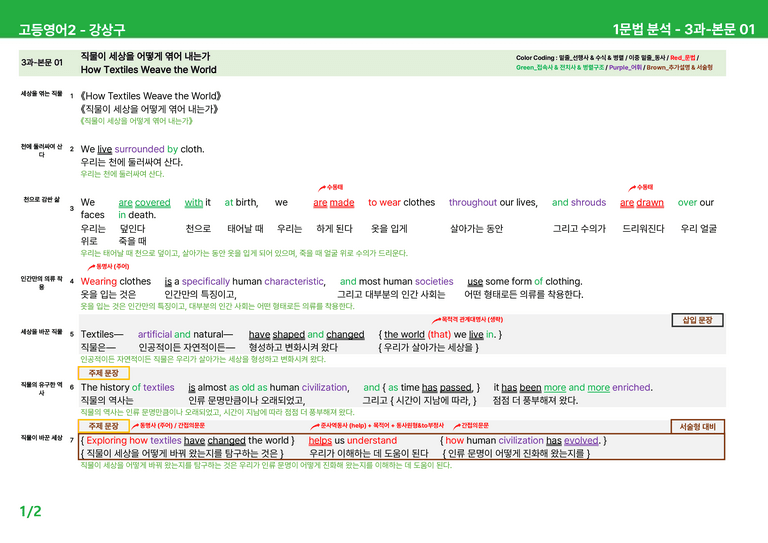
Task: Click the 'Purple_어휘' legend entry
Action: tap(625, 68)
